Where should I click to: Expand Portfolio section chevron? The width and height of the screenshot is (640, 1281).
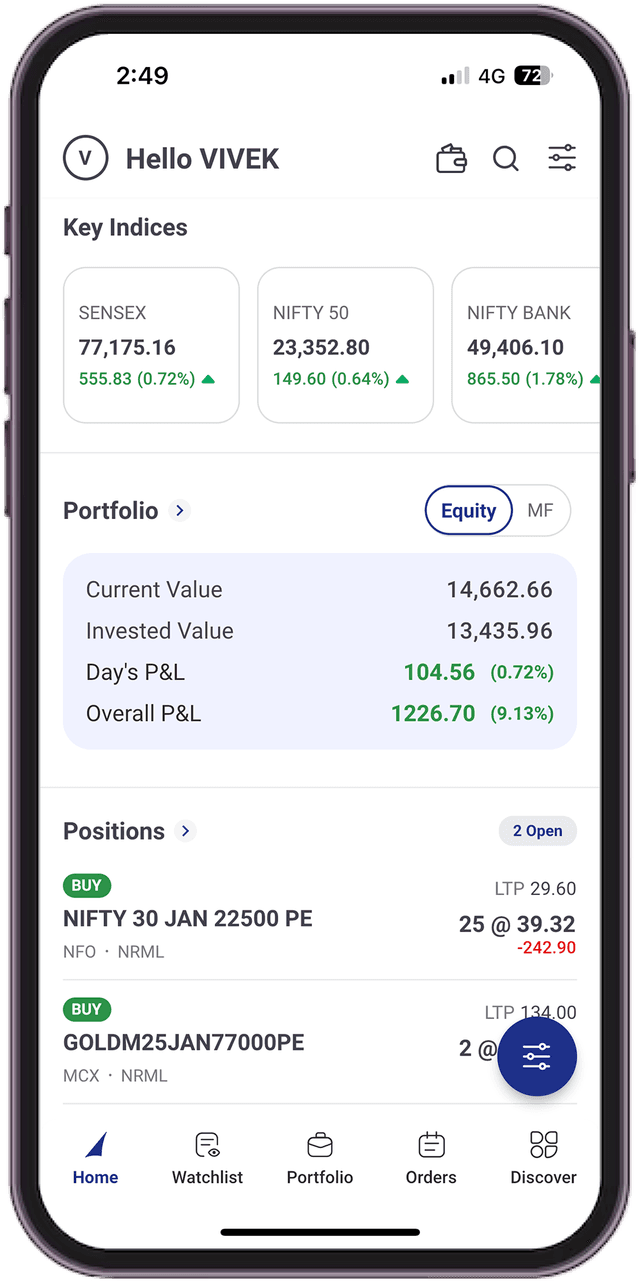[180, 511]
